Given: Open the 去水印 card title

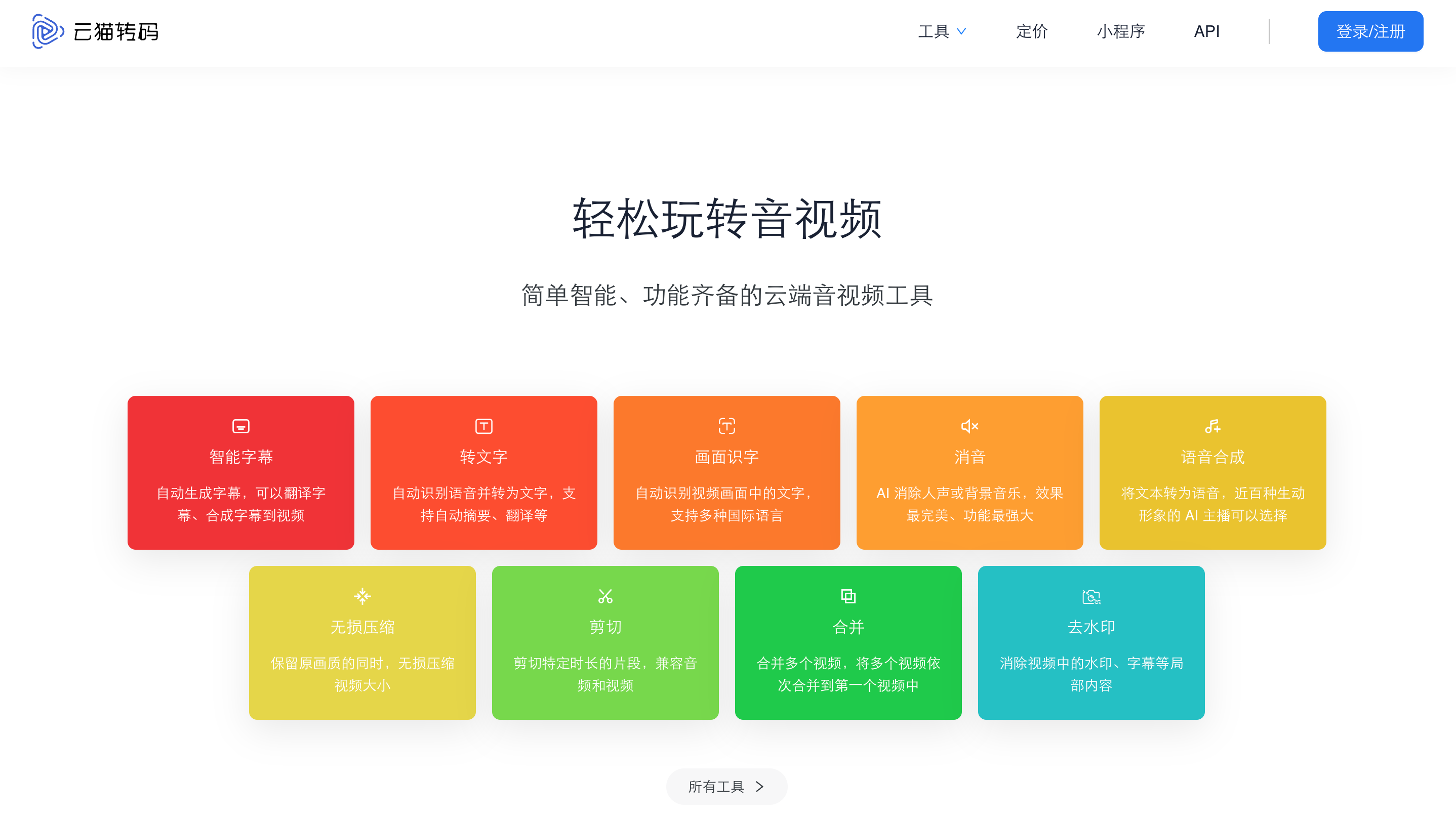Looking at the screenshot, I should [x=1091, y=627].
